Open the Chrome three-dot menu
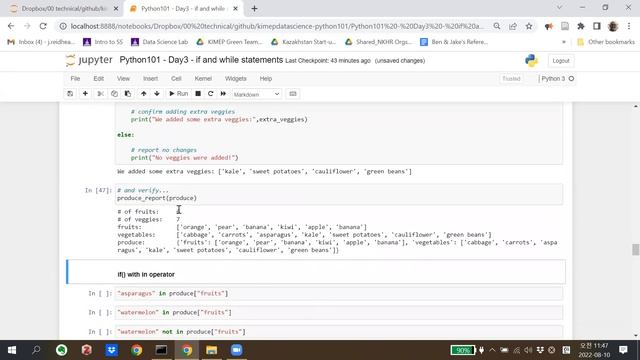The image size is (640, 360). point(629,26)
